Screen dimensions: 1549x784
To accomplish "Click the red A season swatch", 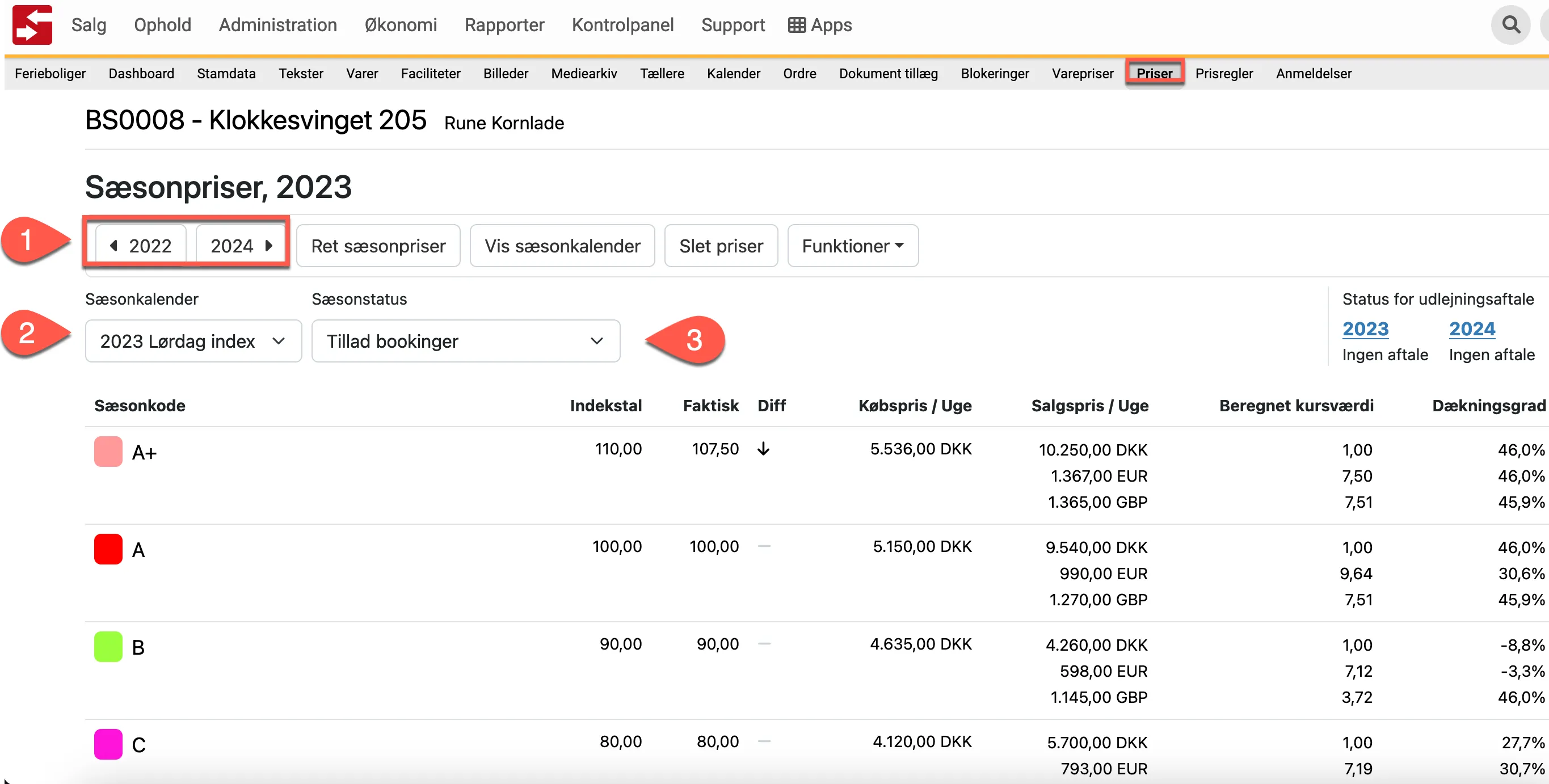I will [x=108, y=549].
